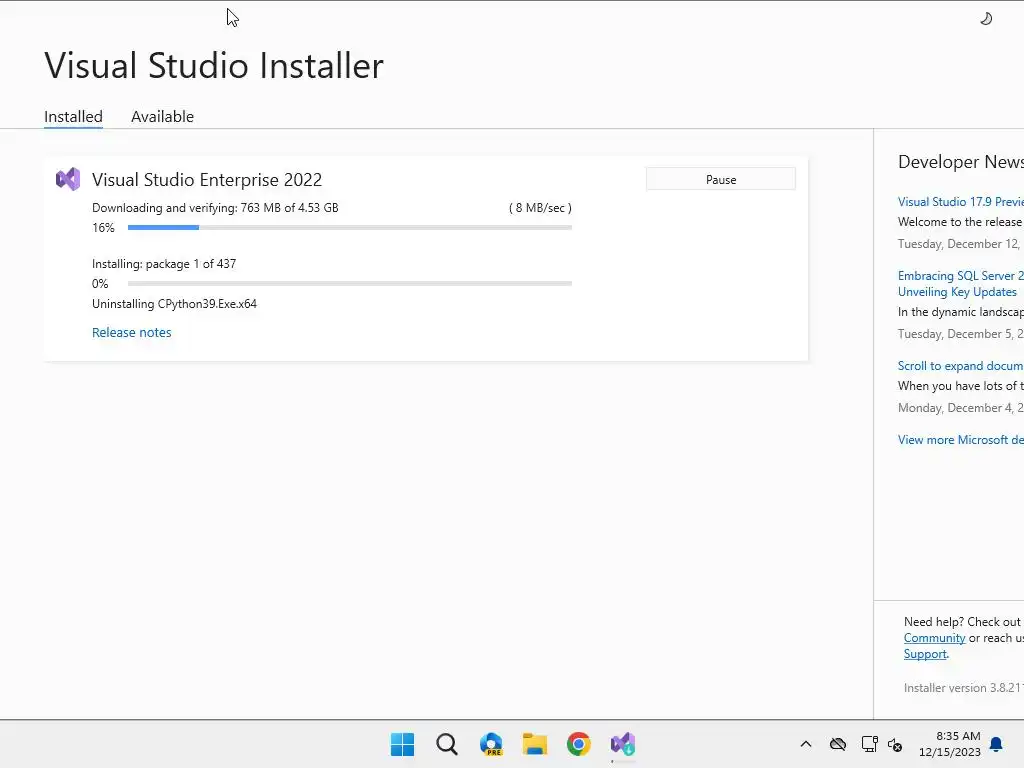Click the OneDrive cloud tray icon
Image resolution: width=1024 pixels, height=768 pixels.
tap(838, 744)
